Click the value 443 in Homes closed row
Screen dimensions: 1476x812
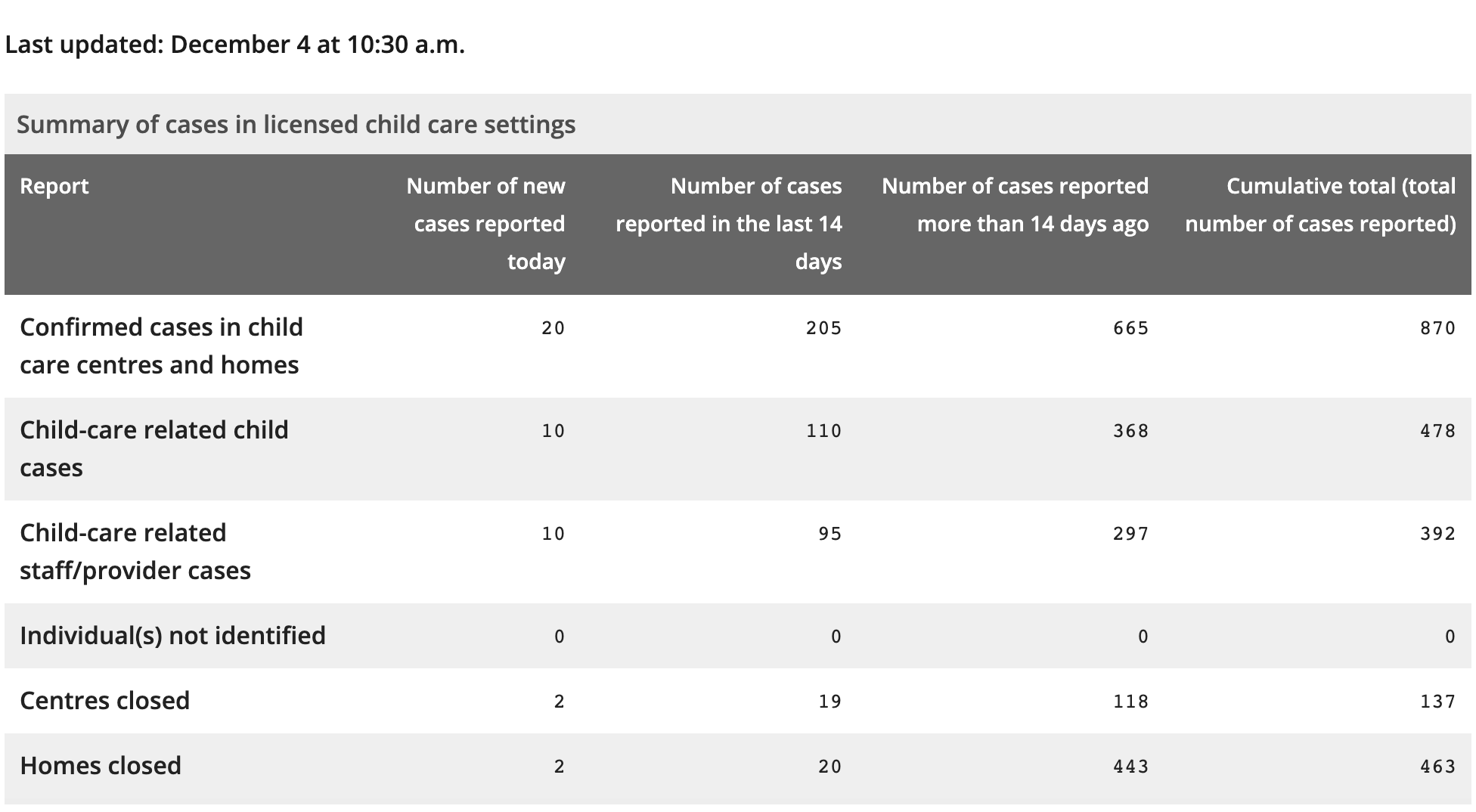coord(1131,767)
